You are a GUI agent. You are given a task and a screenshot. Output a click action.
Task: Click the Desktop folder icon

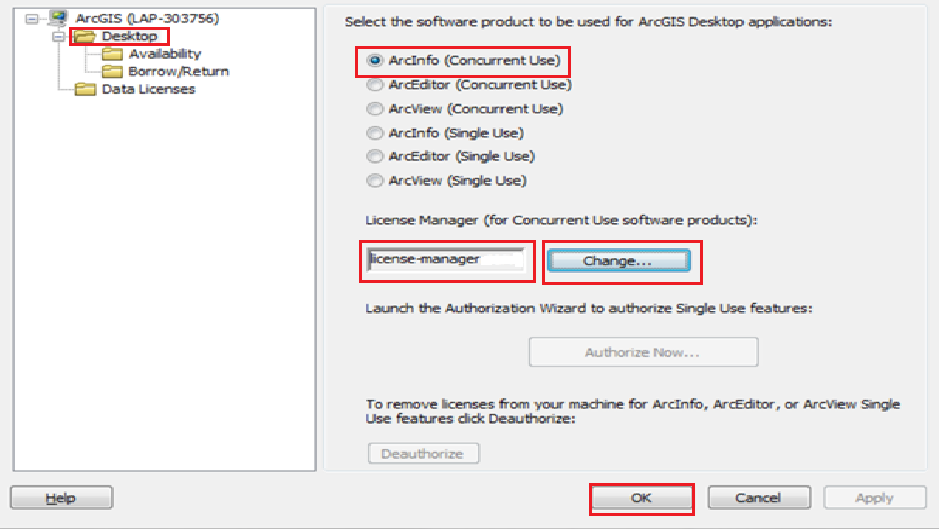point(85,37)
